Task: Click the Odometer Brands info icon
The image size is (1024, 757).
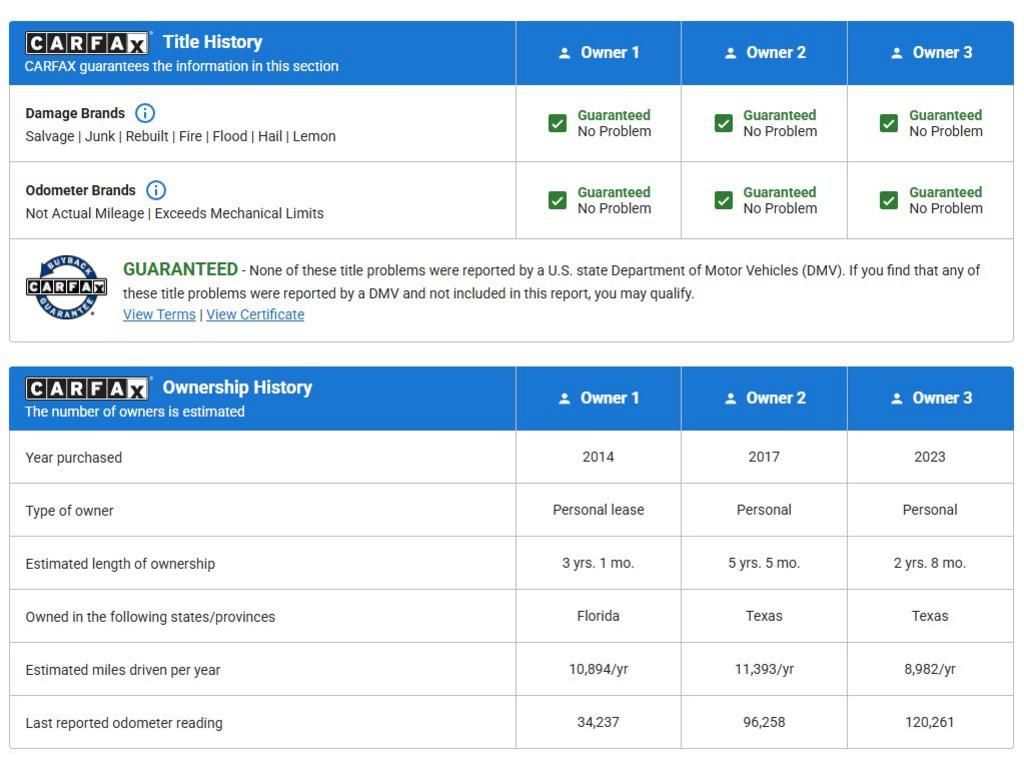Action: click(156, 190)
